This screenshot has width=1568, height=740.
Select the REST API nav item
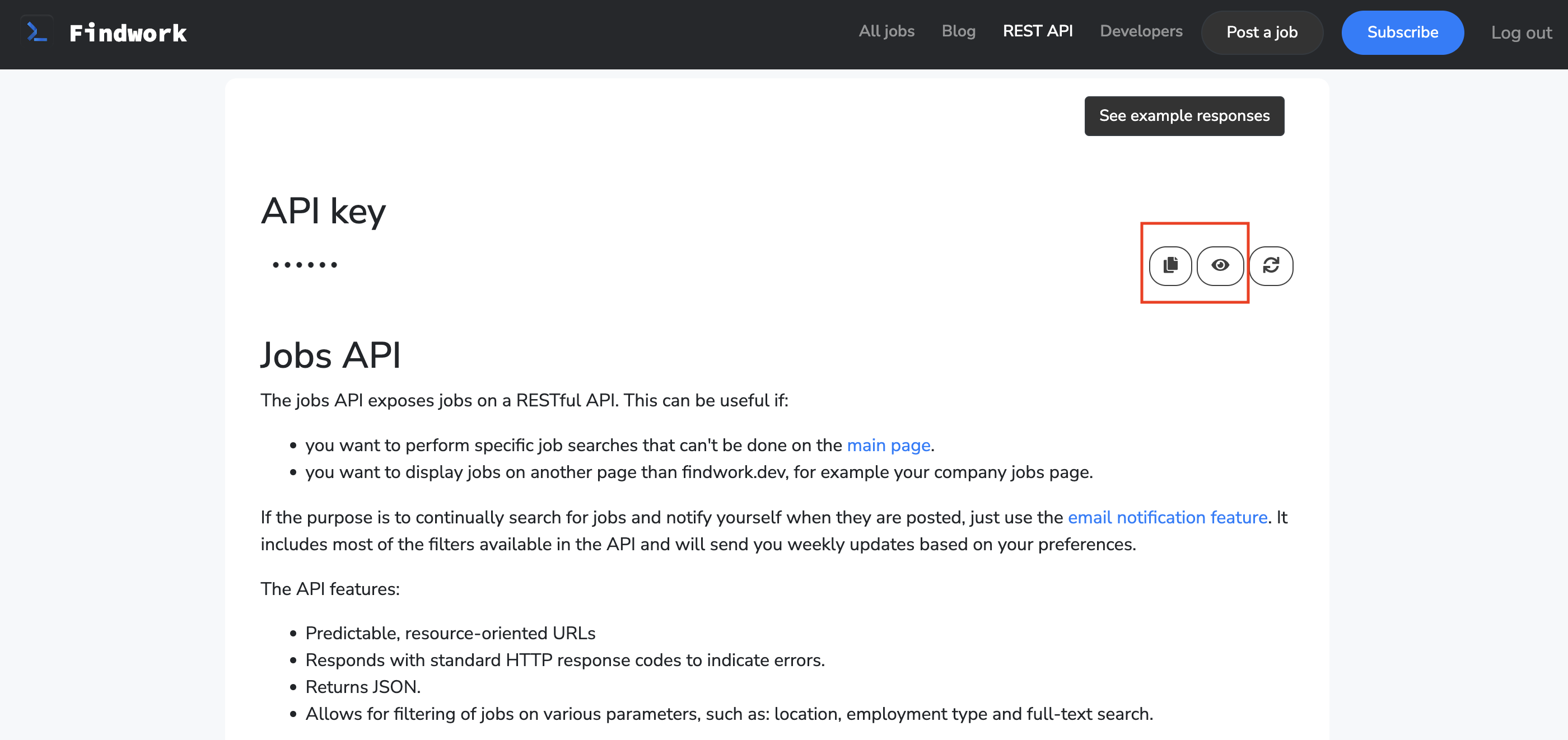pyautogui.click(x=1037, y=31)
